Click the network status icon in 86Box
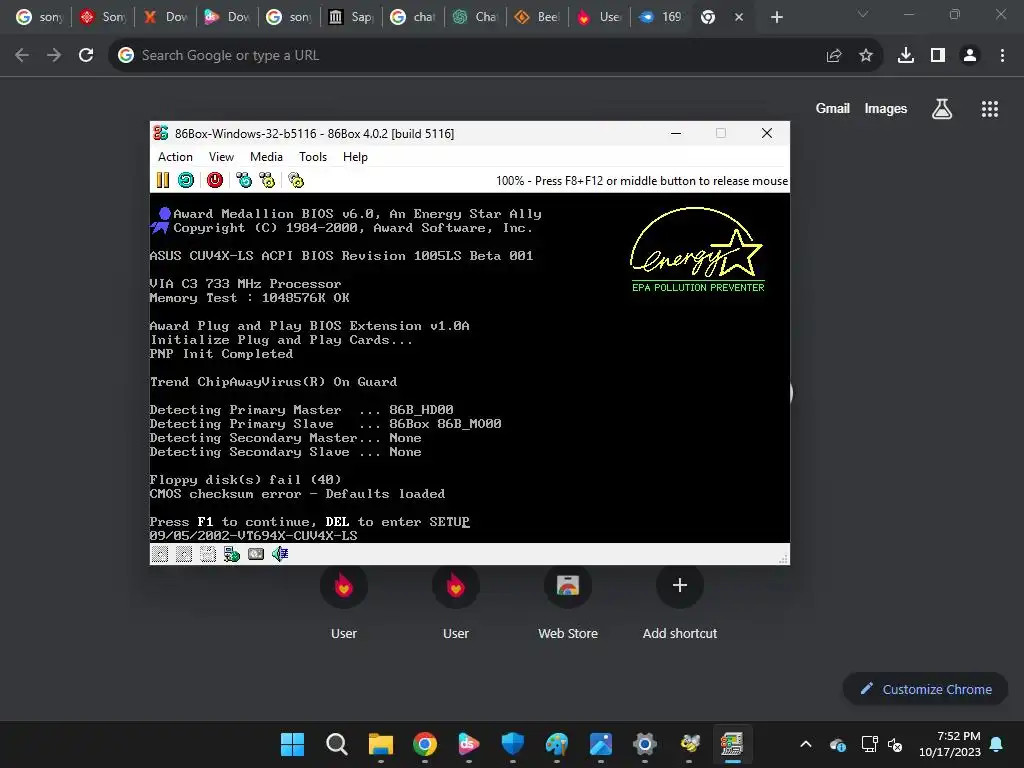The height and width of the screenshot is (768, 1024). [x=232, y=554]
